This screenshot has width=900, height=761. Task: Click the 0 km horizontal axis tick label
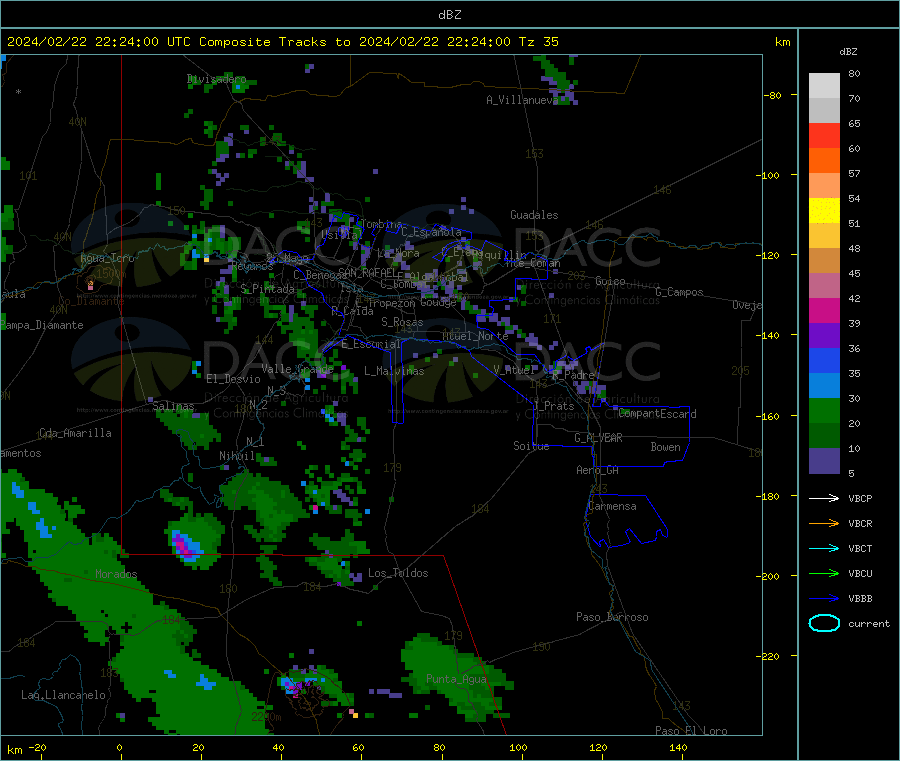pos(119,747)
